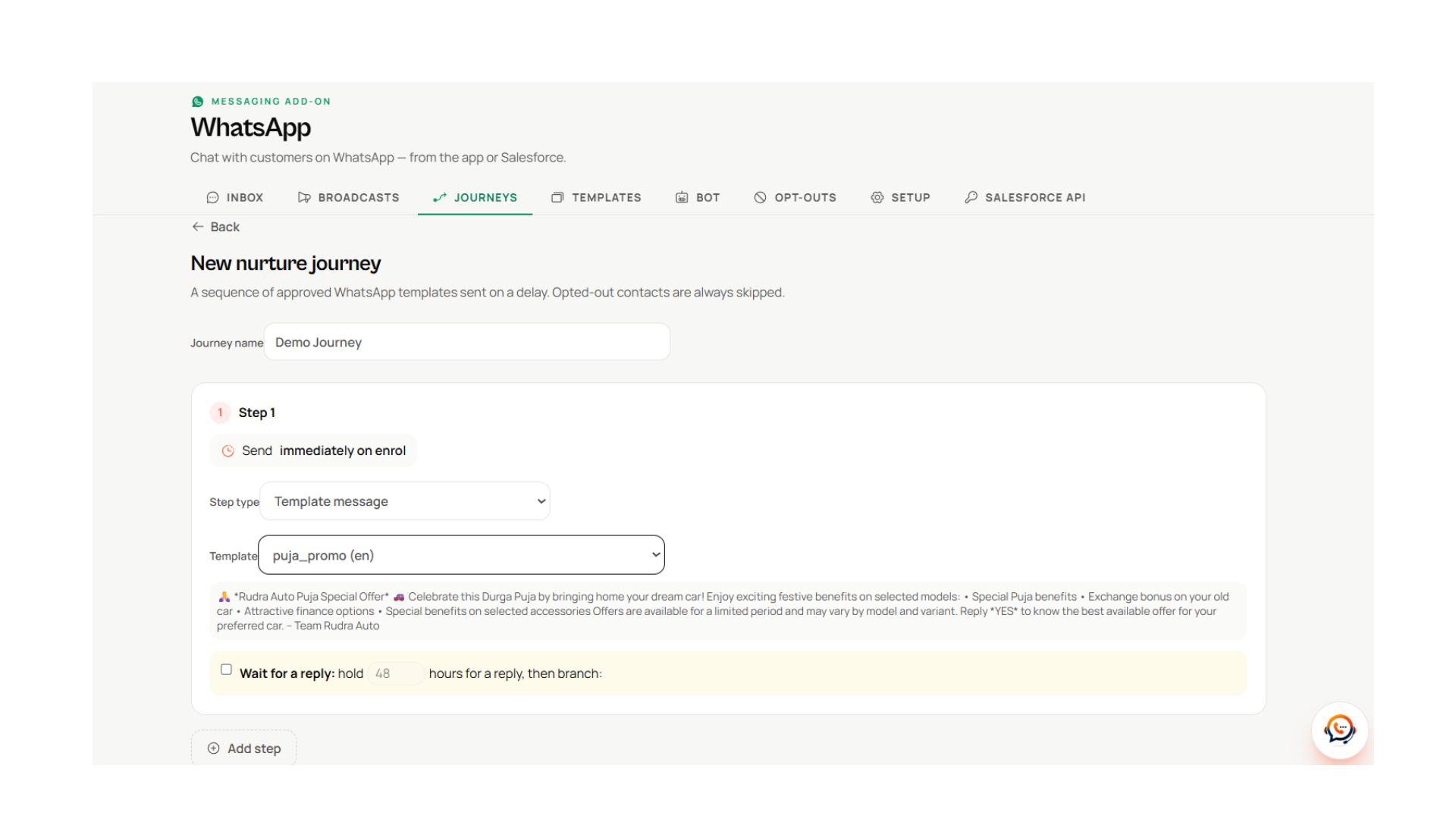
Task: Go Back to the journeys list
Action: tap(215, 227)
